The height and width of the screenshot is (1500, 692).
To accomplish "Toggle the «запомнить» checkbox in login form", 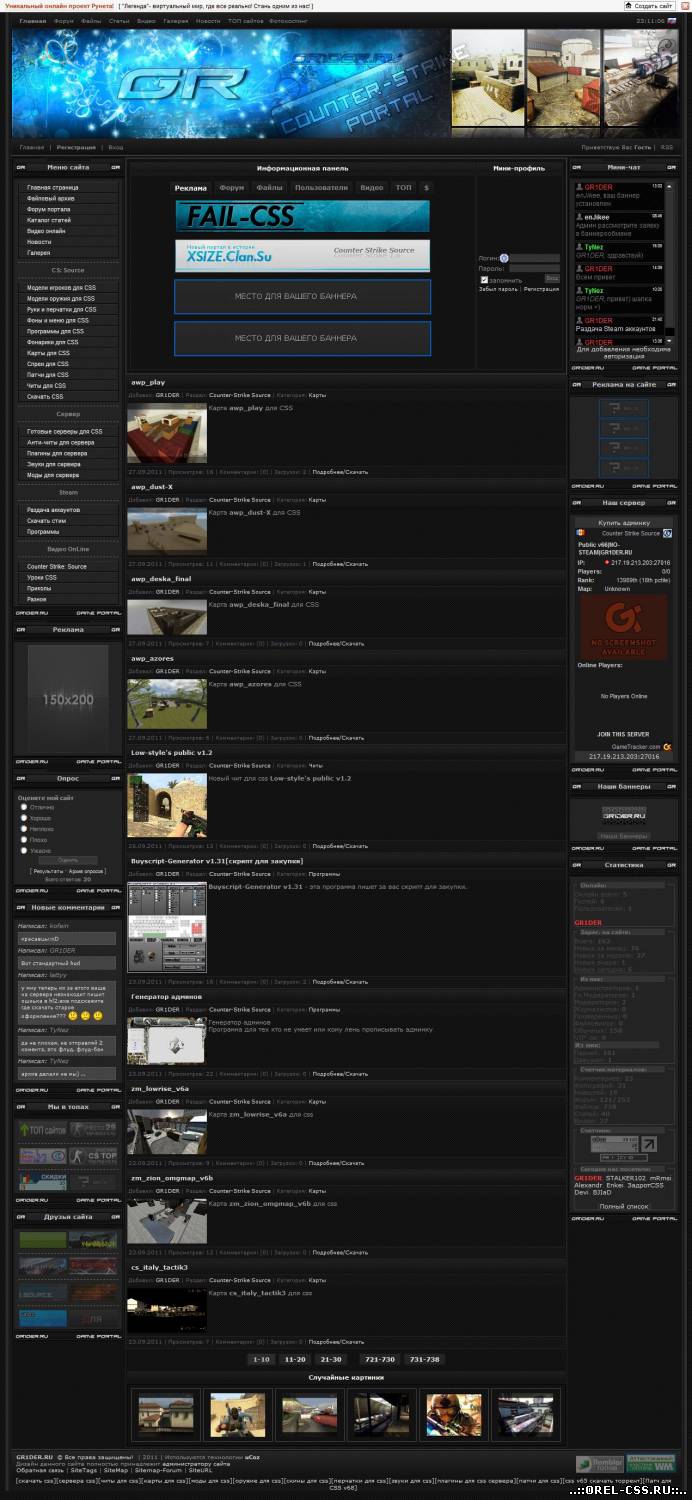I will tap(484, 280).
